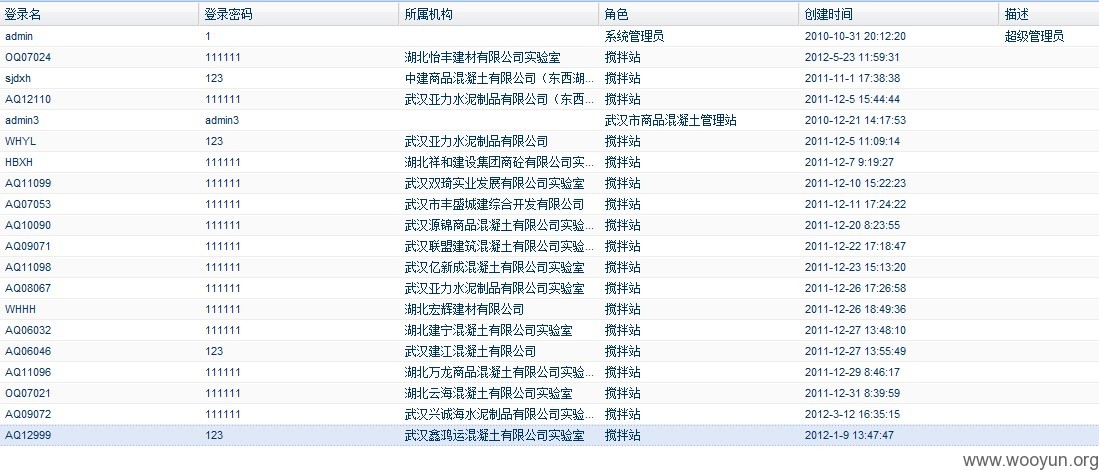Image resolution: width=1099 pixels, height=470 pixels.
Task: Click 武汉亚力水泥制品有限公司 in the WHYL row
Action: coord(476,141)
